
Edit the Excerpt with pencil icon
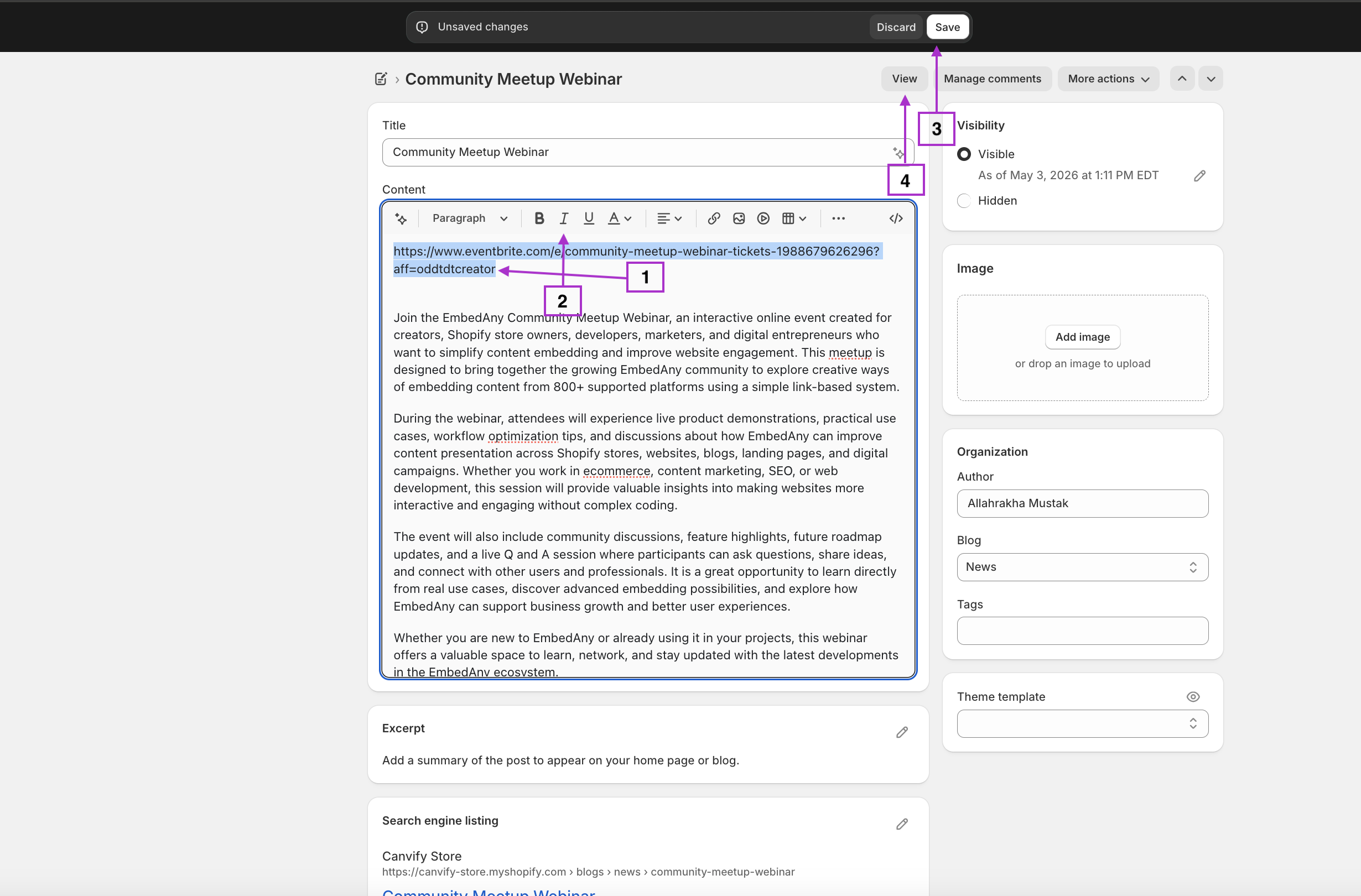pyautogui.click(x=902, y=732)
